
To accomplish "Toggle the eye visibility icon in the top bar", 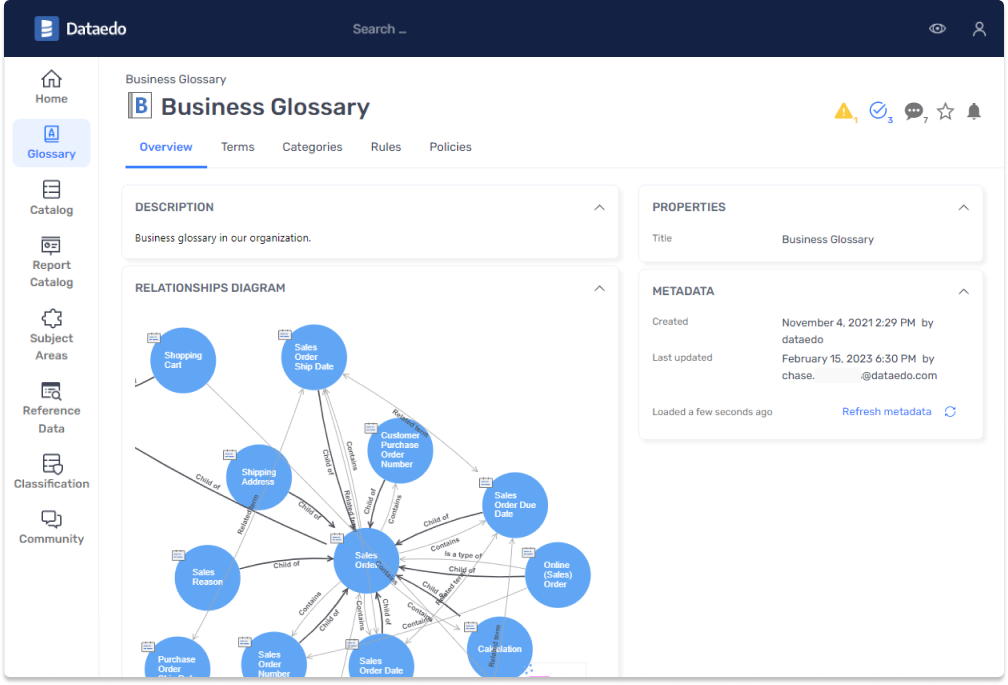I will tap(937, 28).
